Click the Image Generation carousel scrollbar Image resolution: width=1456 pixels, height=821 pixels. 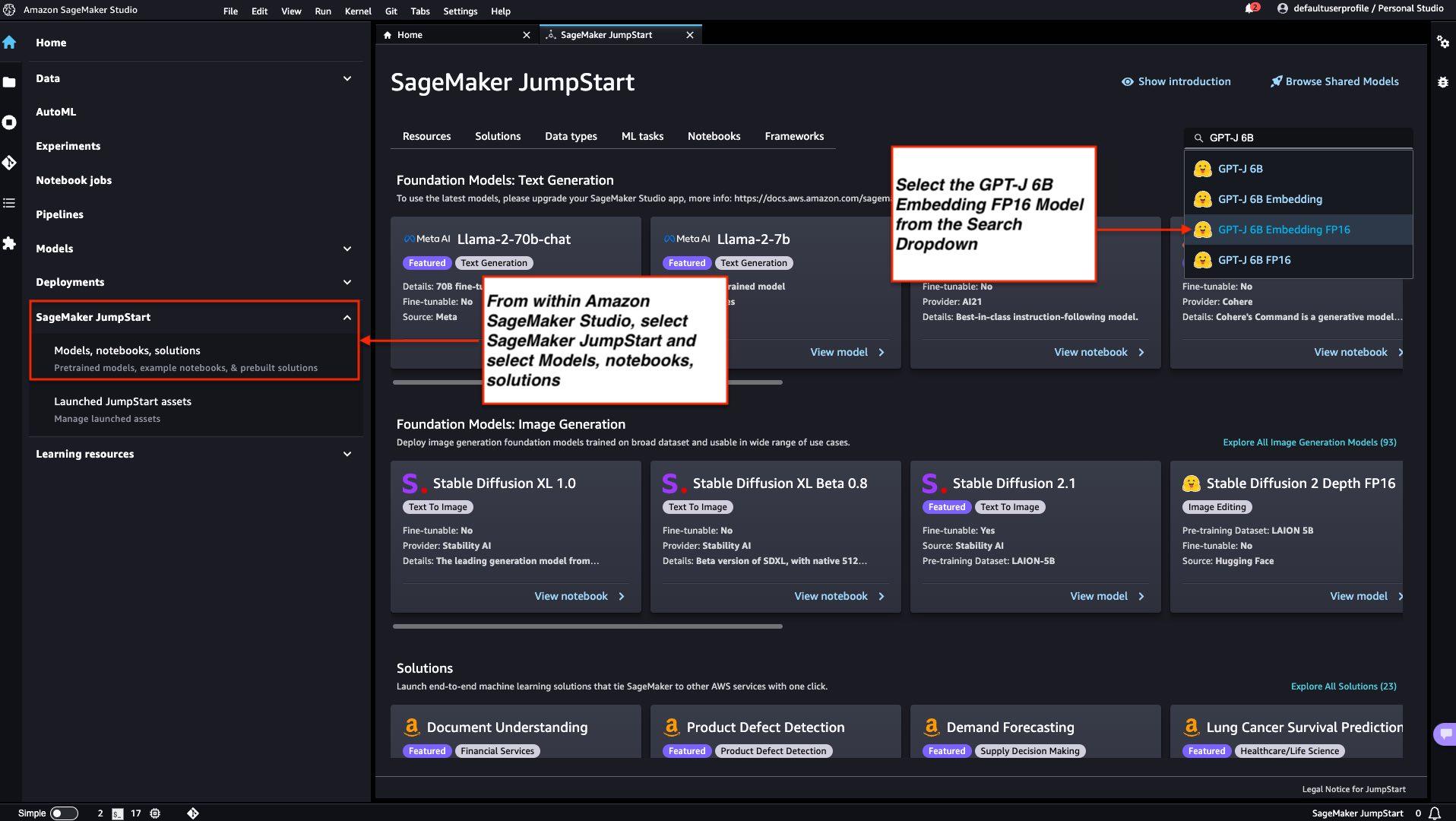point(587,626)
